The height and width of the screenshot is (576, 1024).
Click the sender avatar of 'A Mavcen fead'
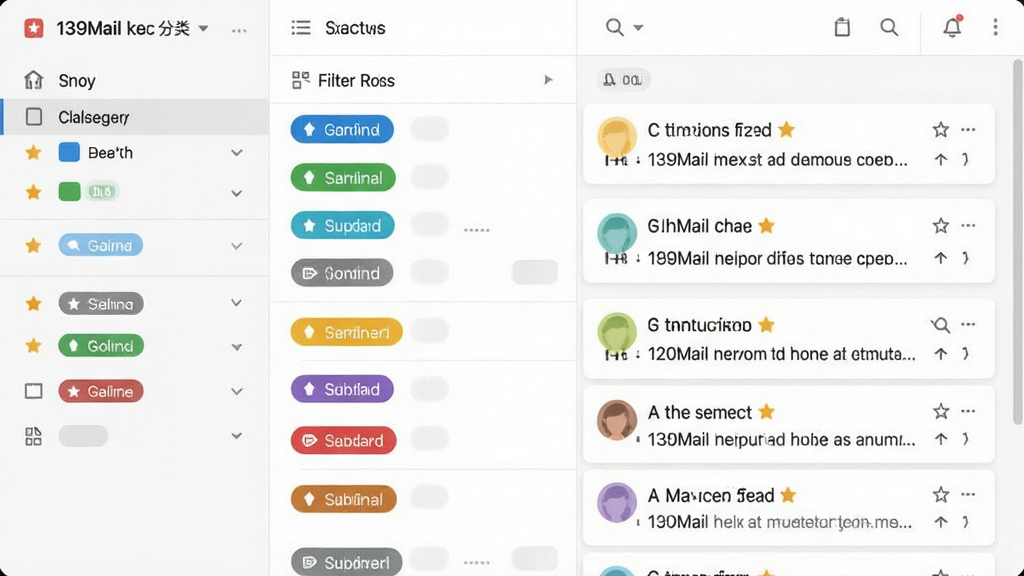click(x=616, y=502)
